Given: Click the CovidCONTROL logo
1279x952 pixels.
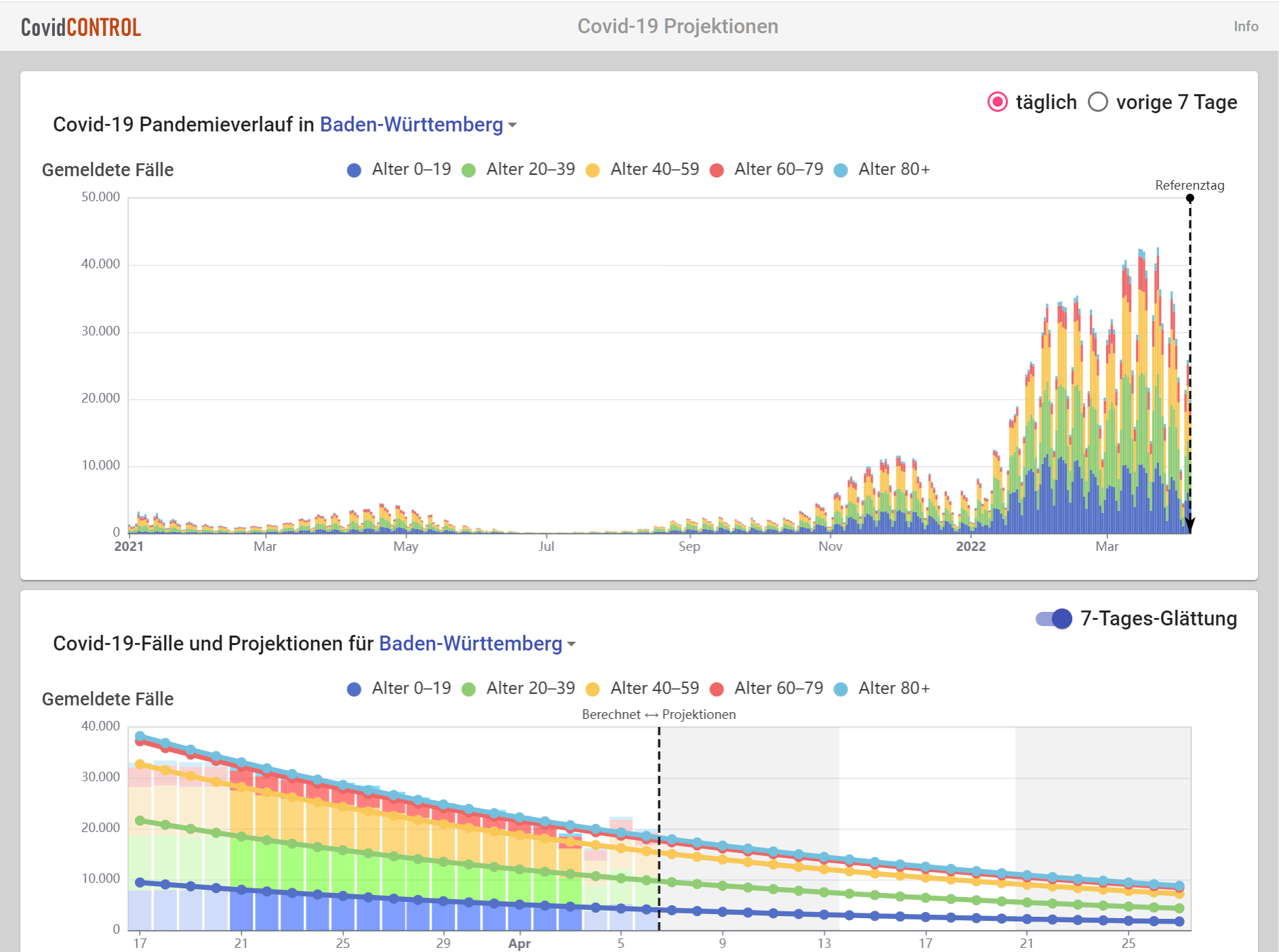Looking at the screenshot, I should [x=81, y=27].
